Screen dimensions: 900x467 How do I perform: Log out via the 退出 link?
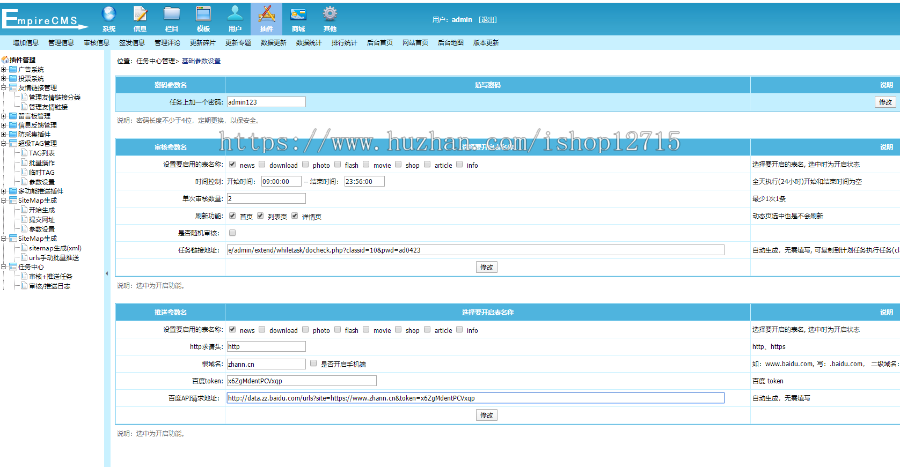(x=488, y=20)
